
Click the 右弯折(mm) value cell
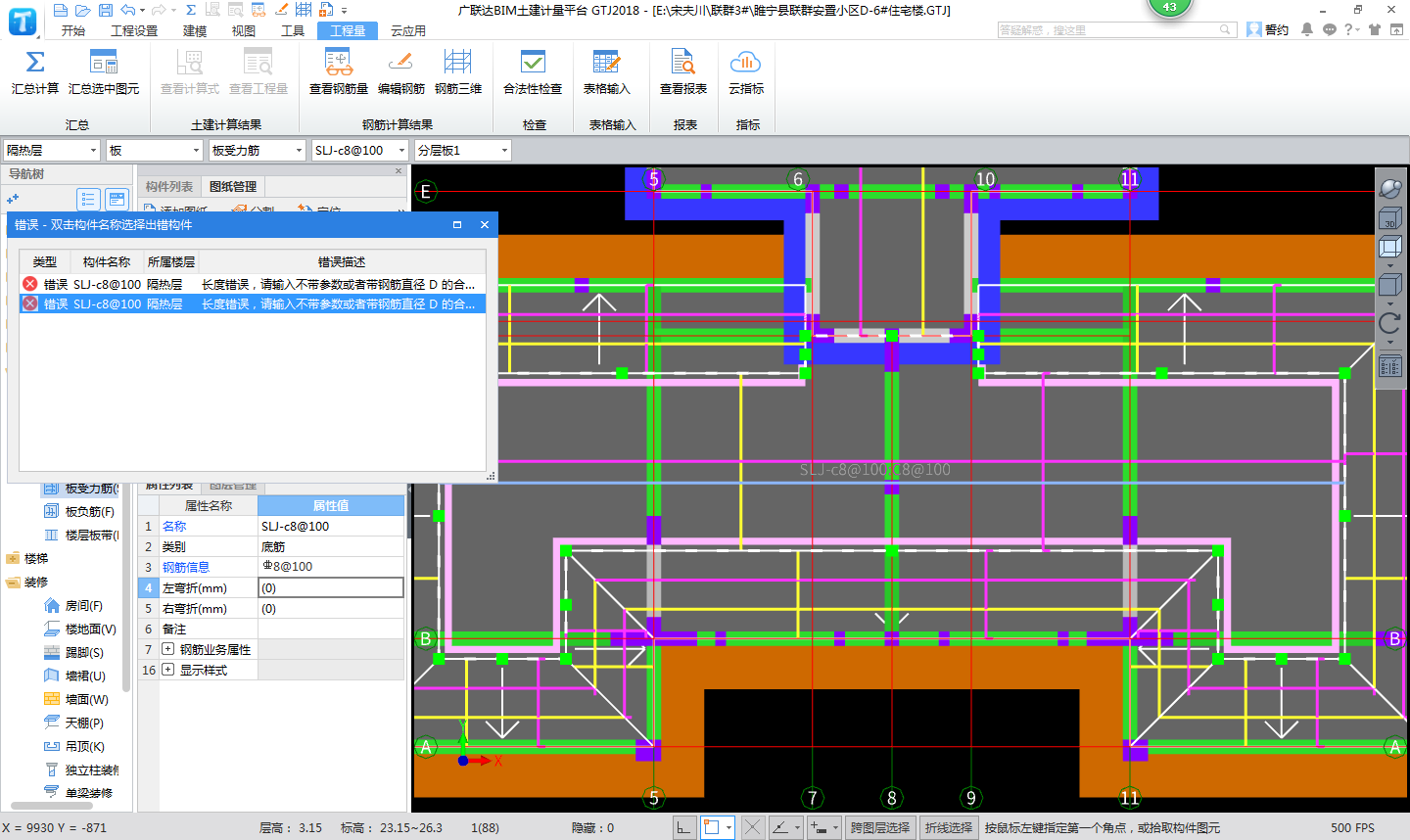point(331,608)
